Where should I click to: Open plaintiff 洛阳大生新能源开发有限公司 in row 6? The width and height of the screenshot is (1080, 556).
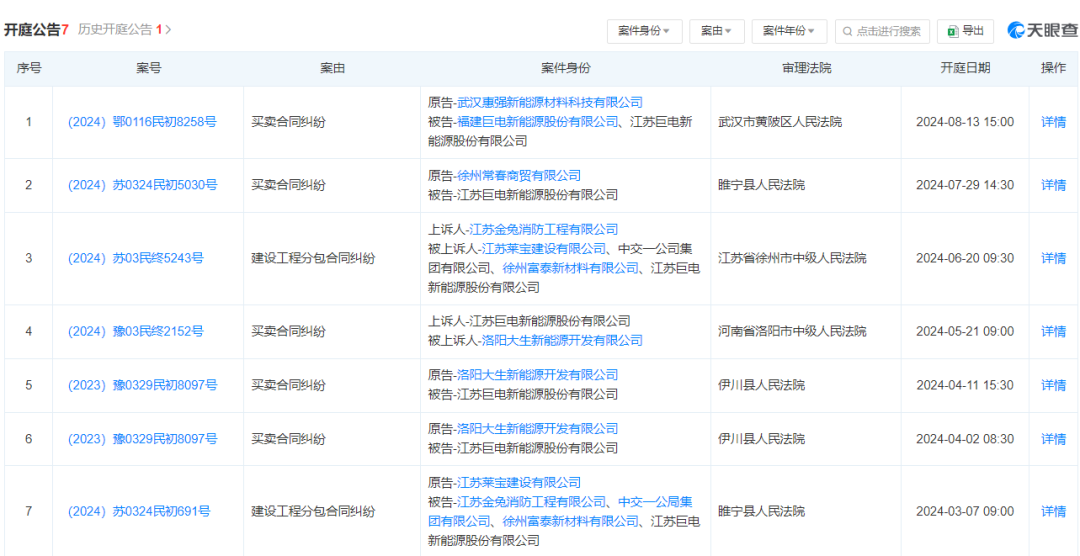[x=537, y=429]
